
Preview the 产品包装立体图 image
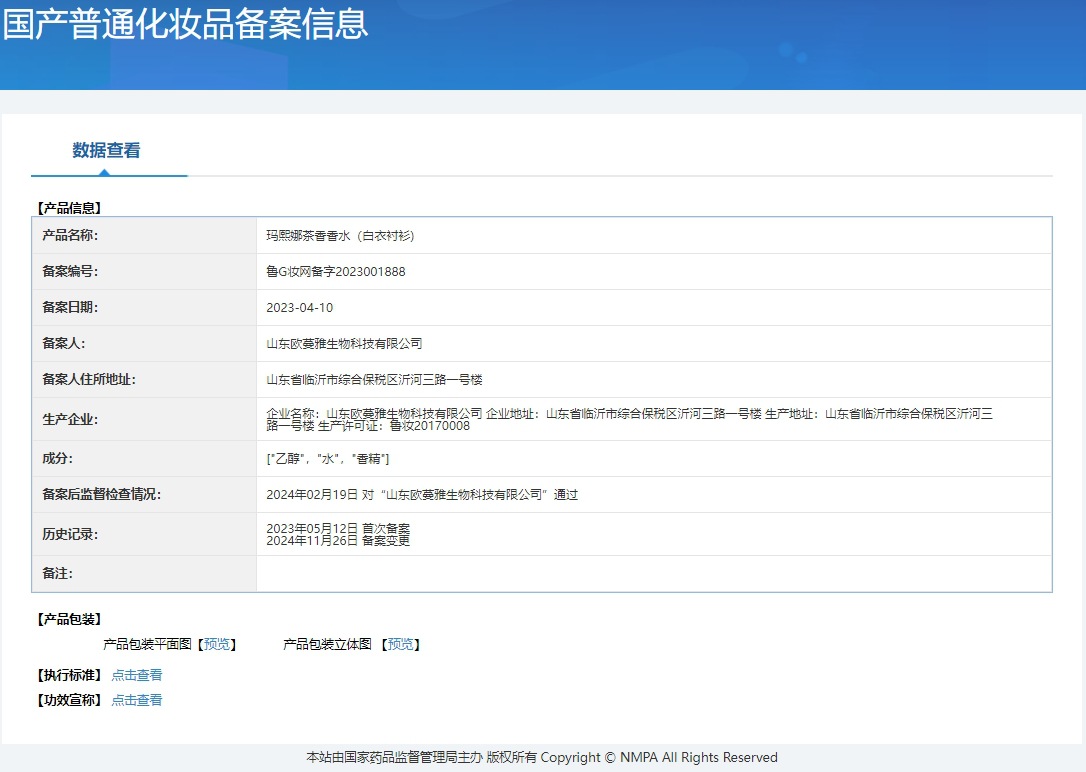click(400, 645)
